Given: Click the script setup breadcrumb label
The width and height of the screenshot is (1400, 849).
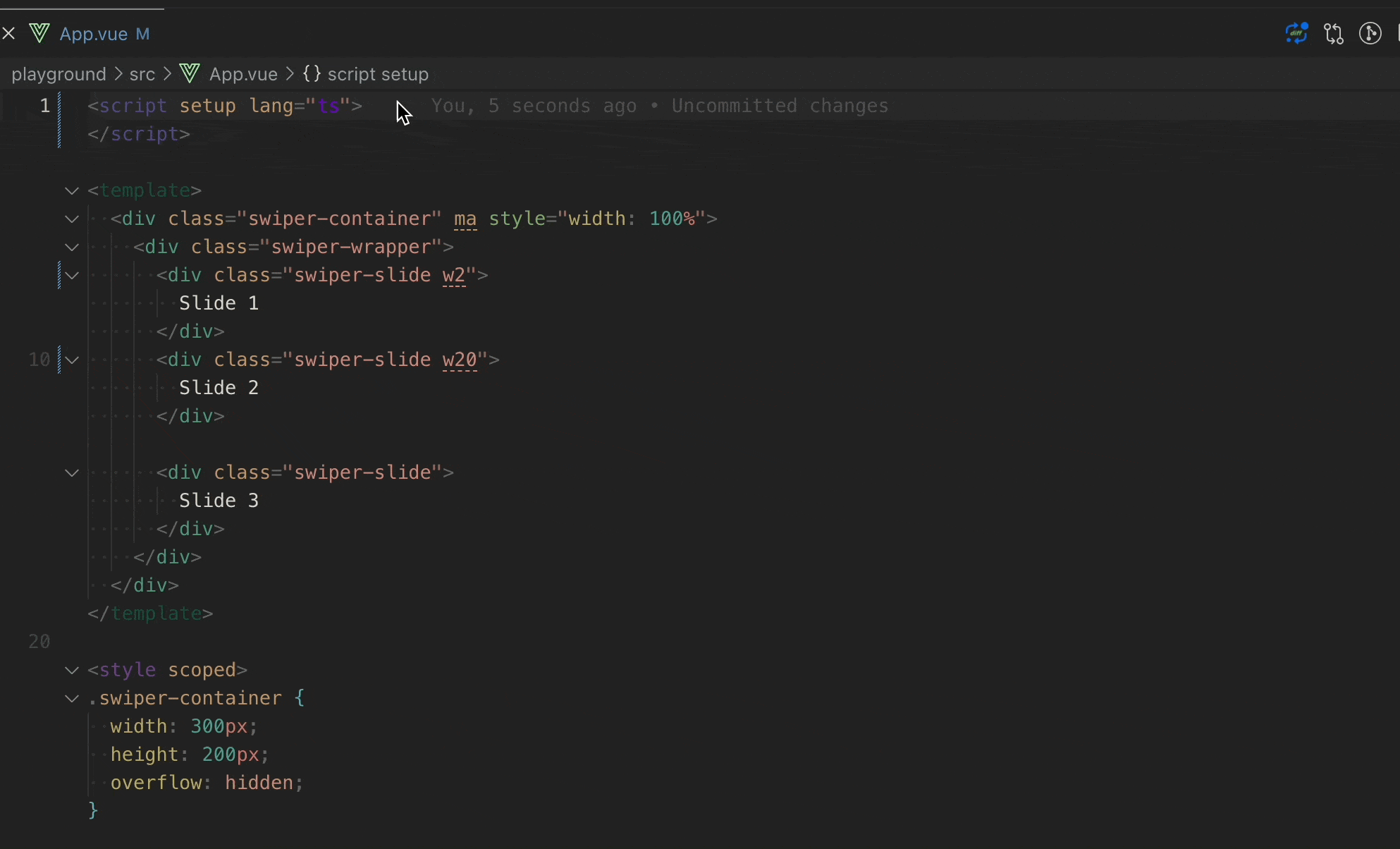Looking at the screenshot, I should click(x=378, y=74).
